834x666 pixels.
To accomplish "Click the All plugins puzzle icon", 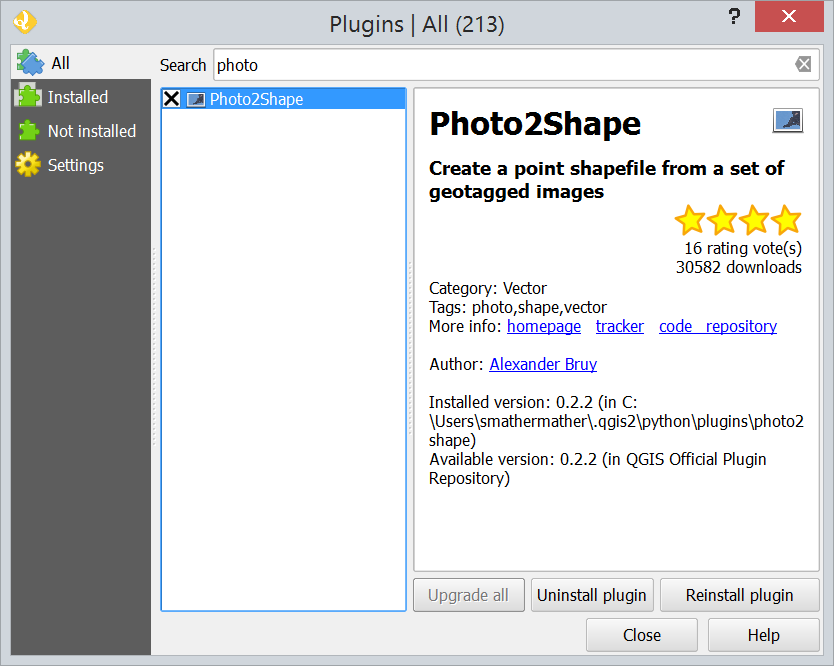I will pos(31,62).
